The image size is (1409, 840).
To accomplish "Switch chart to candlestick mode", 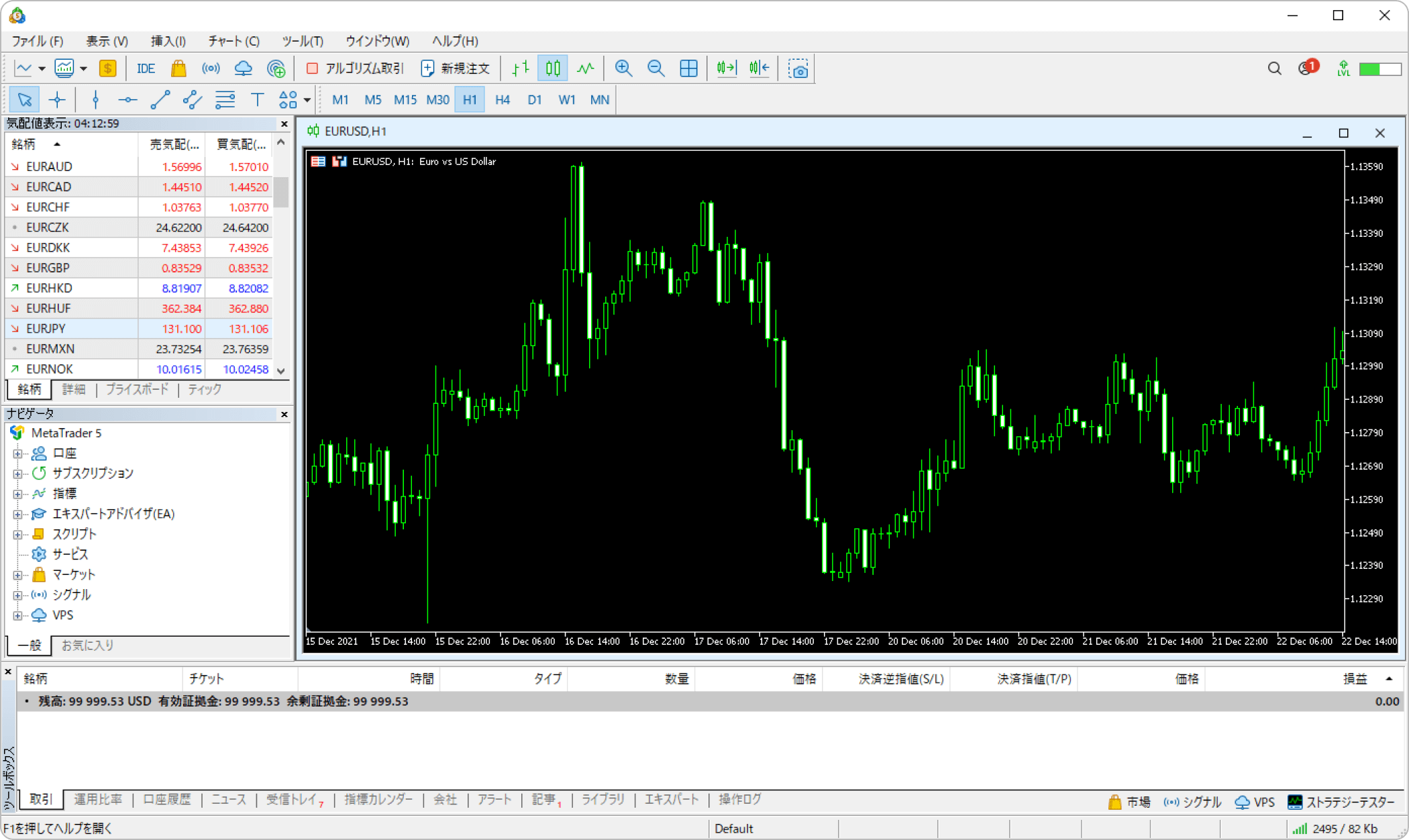I will [553, 68].
